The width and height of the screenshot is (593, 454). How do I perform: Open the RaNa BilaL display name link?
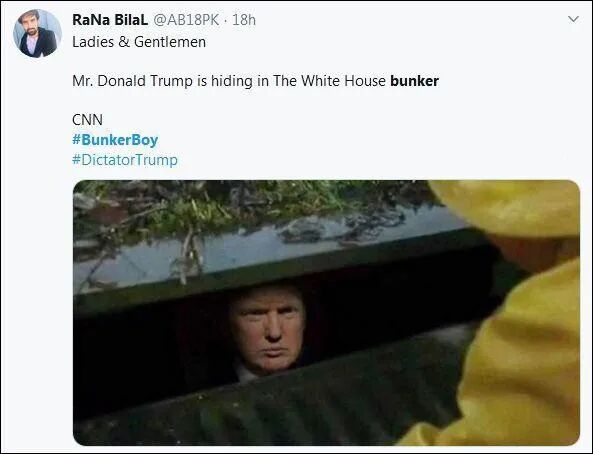coord(110,20)
